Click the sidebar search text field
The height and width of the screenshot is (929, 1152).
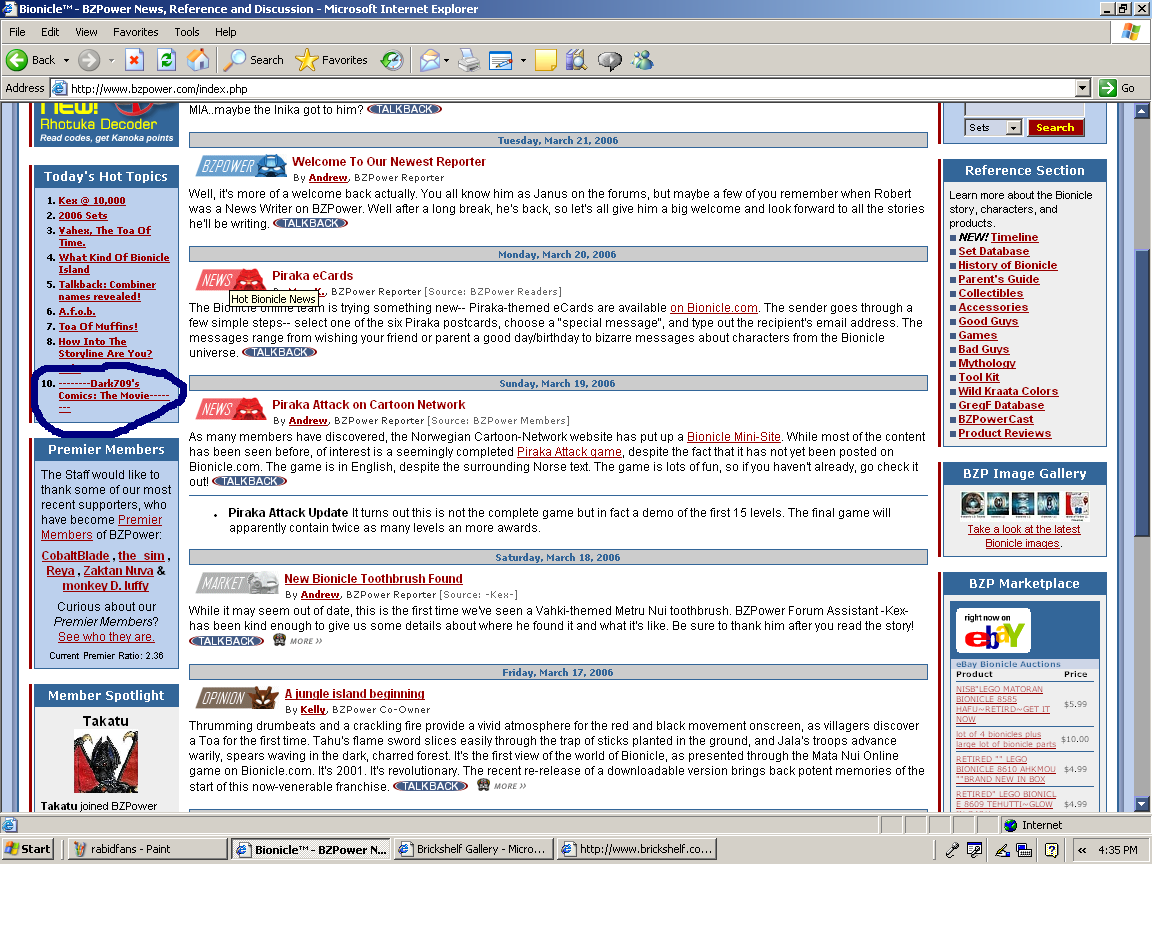1024,109
